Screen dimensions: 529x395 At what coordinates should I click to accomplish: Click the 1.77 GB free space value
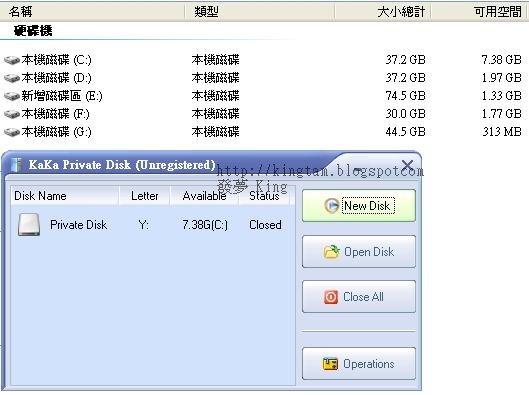click(x=501, y=114)
